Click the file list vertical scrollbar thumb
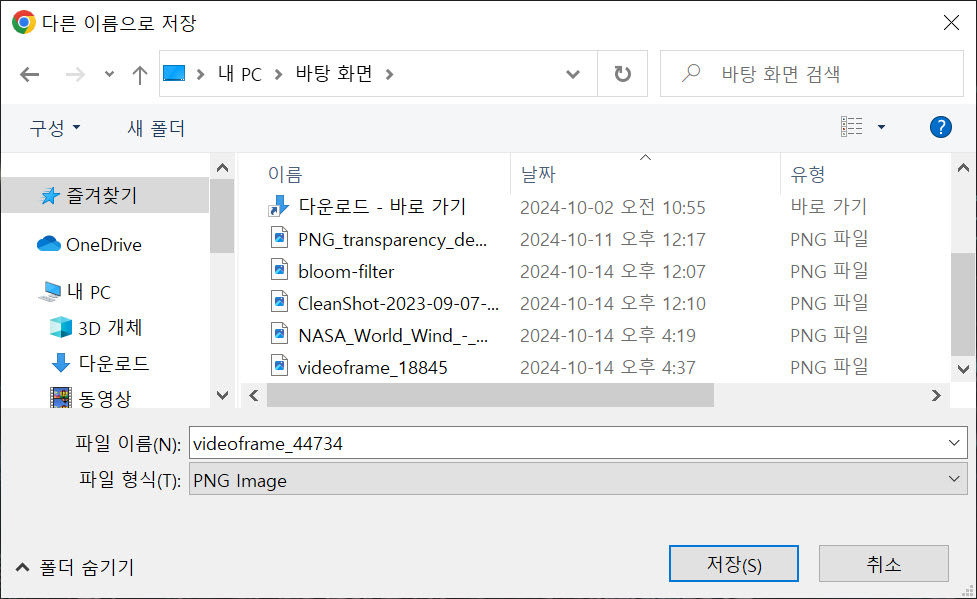977x599 pixels. [x=963, y=304]
